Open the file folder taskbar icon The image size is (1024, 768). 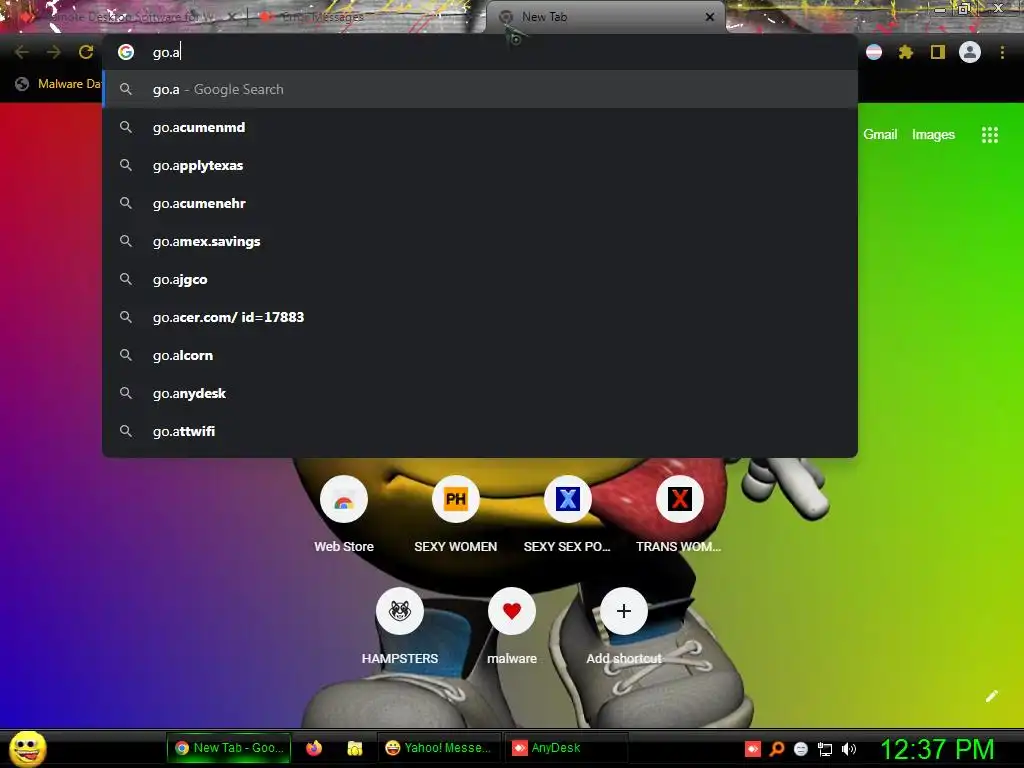point(355,748)
